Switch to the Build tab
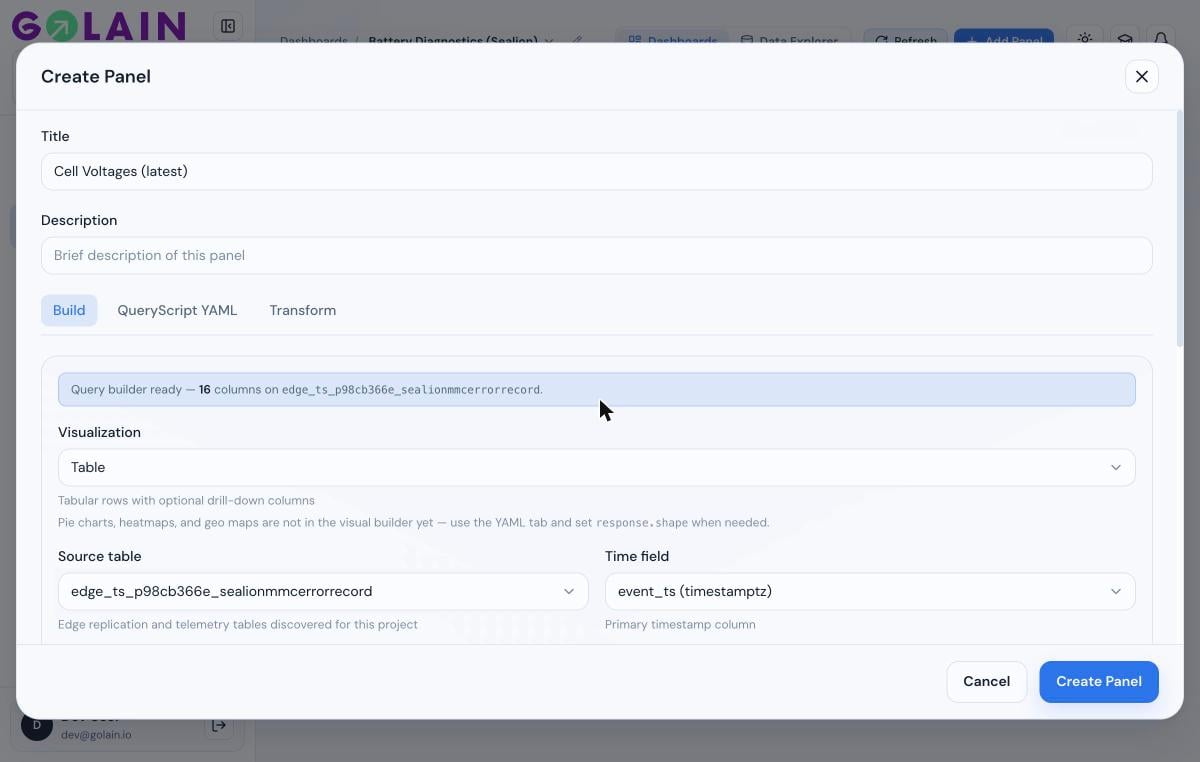Viewport: 1200px width, 762px height. pyautogui.click(x=69, y=310)
